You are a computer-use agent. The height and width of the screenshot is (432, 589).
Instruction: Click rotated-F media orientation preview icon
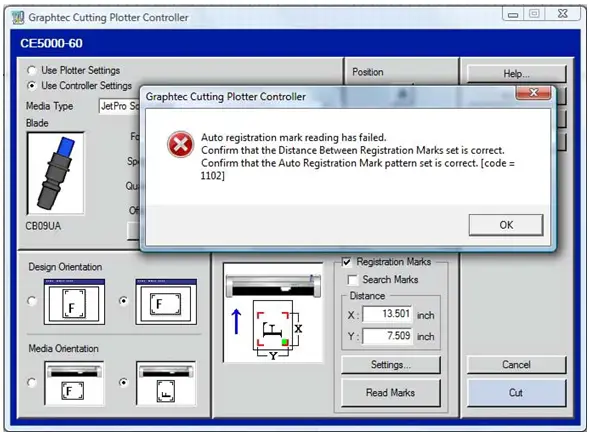[166, 384]
